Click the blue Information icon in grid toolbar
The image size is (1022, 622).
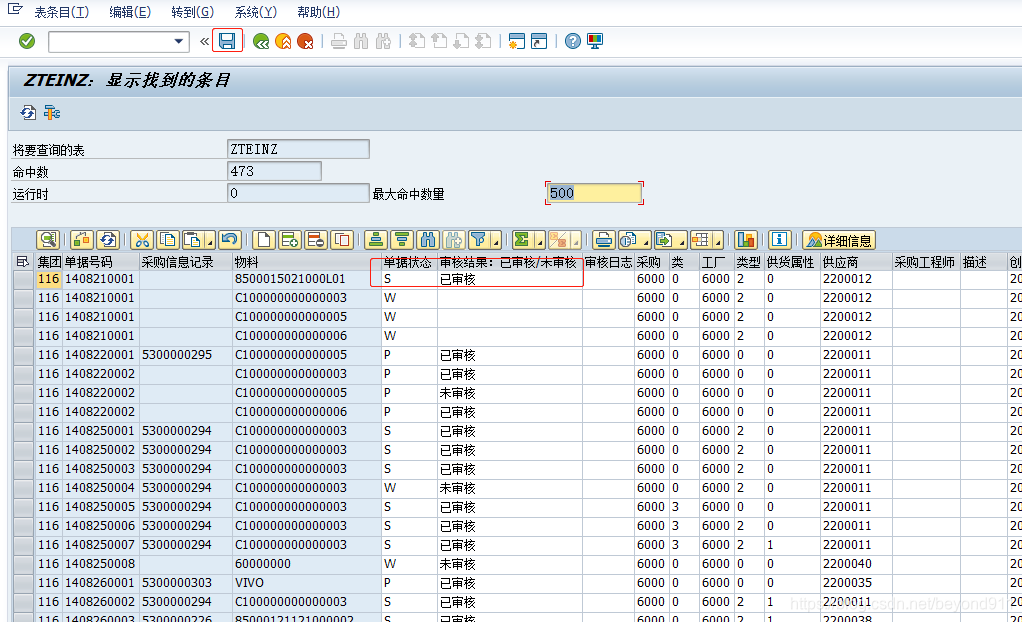point(780,240)
